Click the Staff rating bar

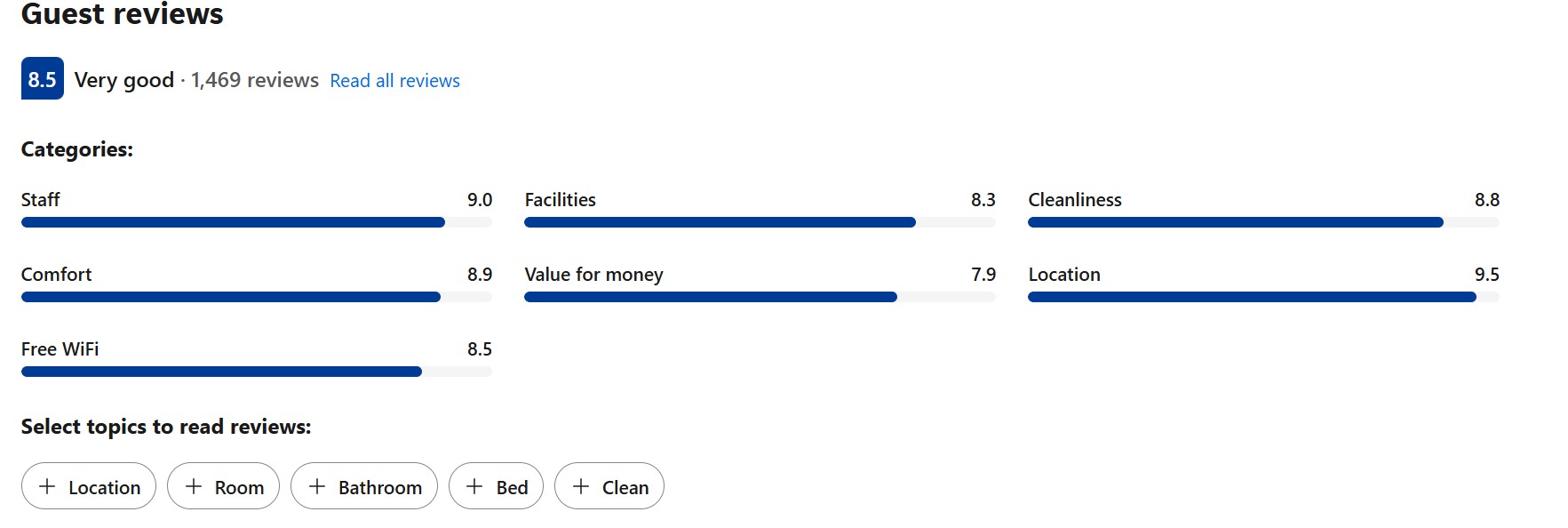(x=256, y=222)
